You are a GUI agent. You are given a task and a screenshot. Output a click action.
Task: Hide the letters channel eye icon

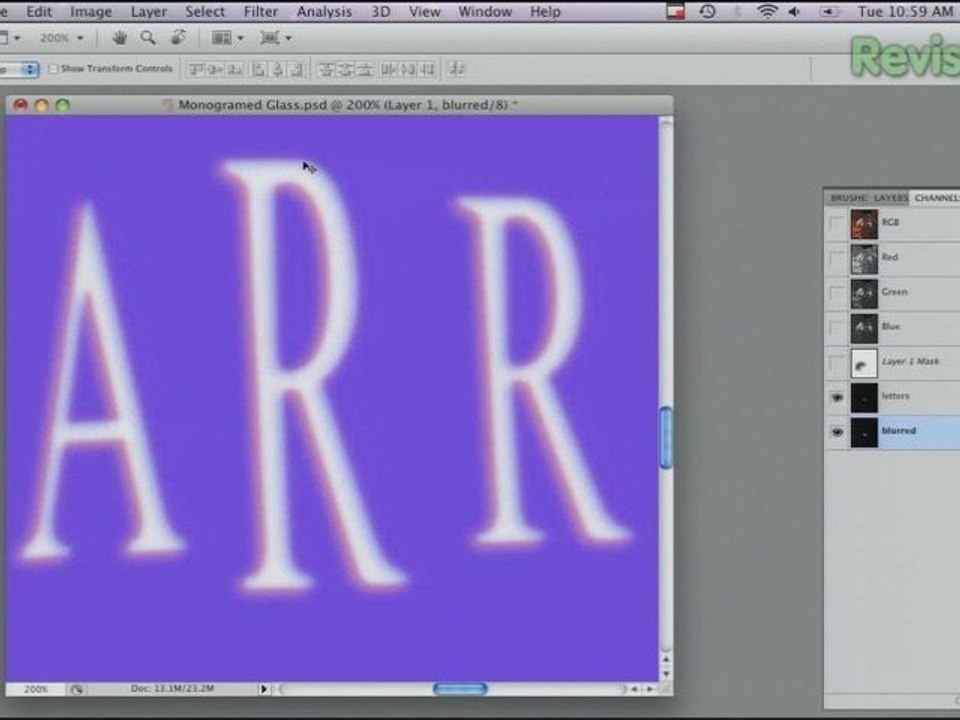(x=836, y=397)
